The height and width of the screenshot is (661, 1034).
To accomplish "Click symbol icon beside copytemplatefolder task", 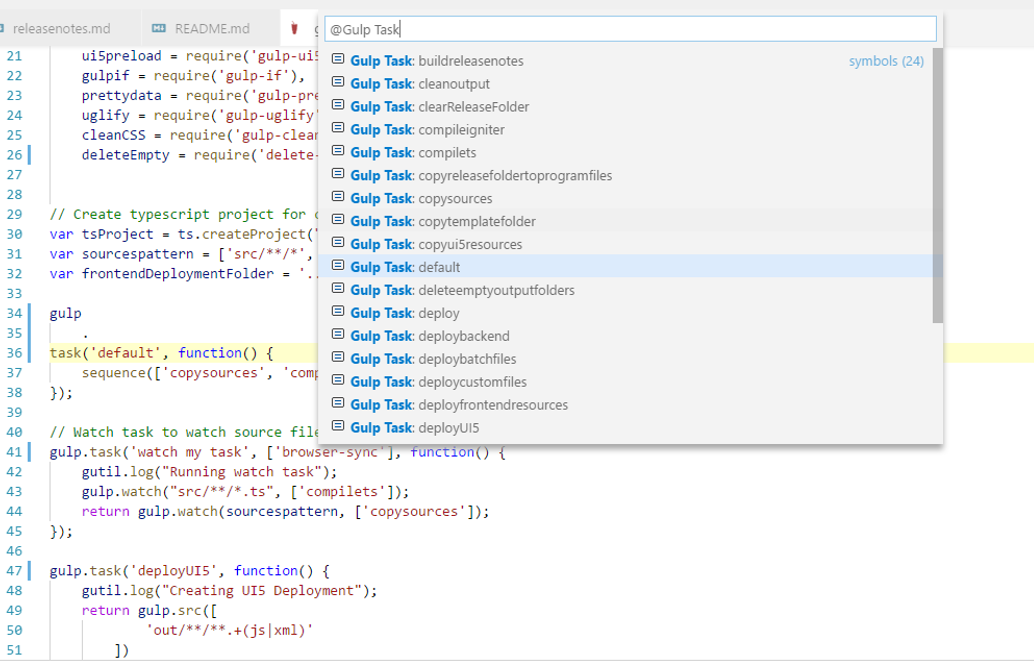I will [338, 220].
